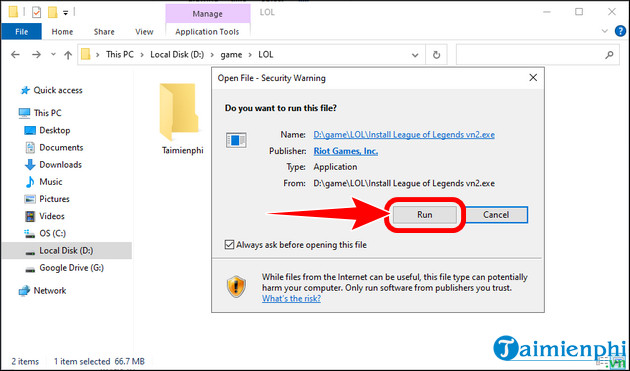Open OS (C:) drive in navigation pane
Image resolution: width=630 pixels, height=371 pixels.
52,233
